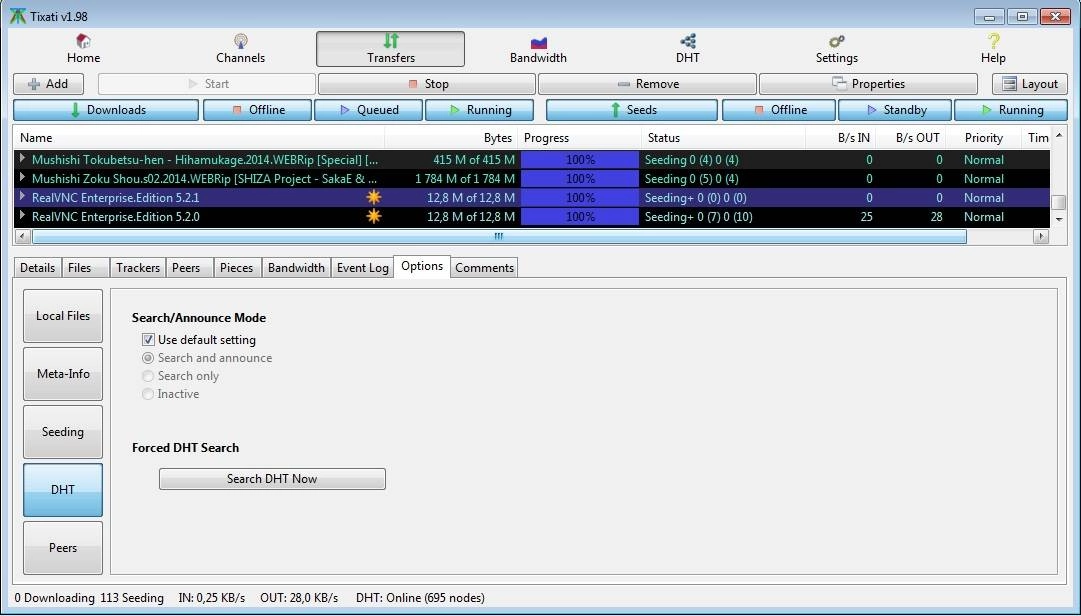The image size is (1081, 616).
Task: Open Local Files options page
Action: 63,316
